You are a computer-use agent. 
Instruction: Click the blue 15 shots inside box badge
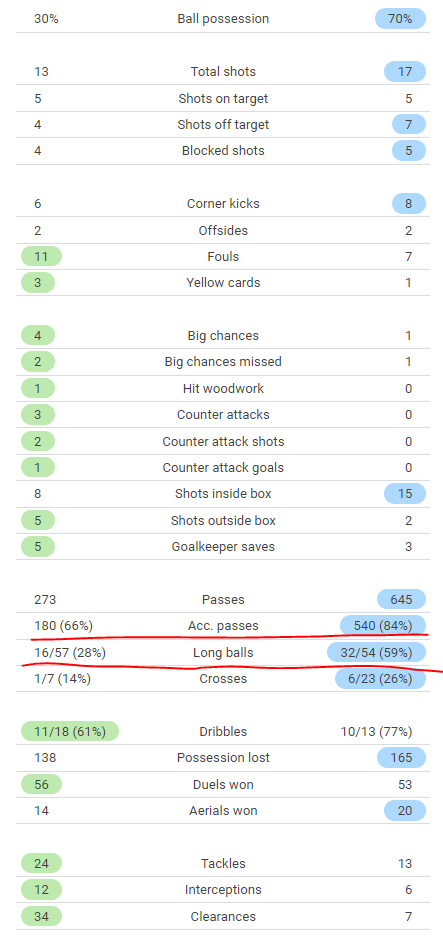click(405, 494)
